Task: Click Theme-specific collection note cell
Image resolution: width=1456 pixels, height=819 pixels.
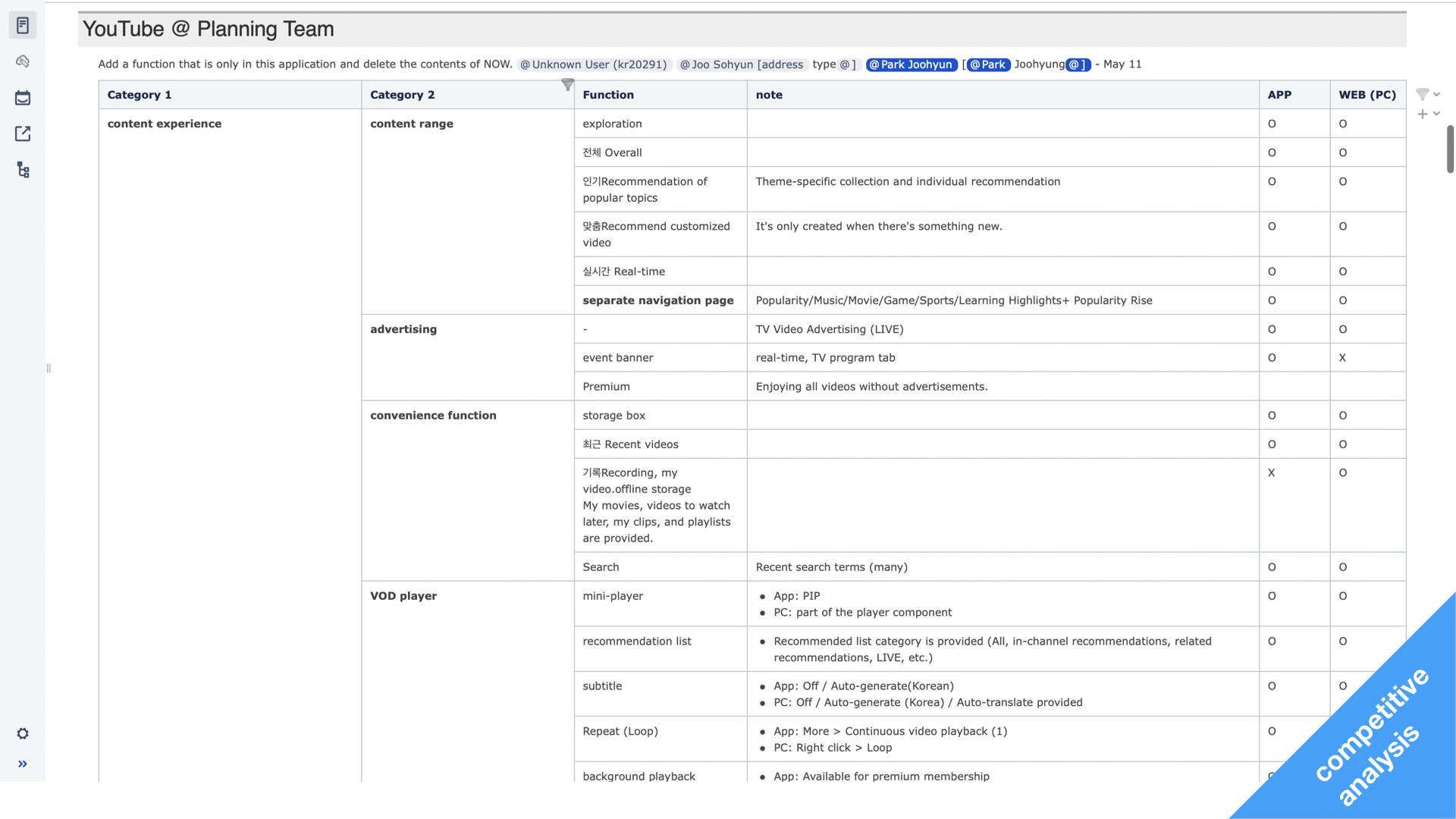Action: pyautogui.click(x=1003, y=190)
